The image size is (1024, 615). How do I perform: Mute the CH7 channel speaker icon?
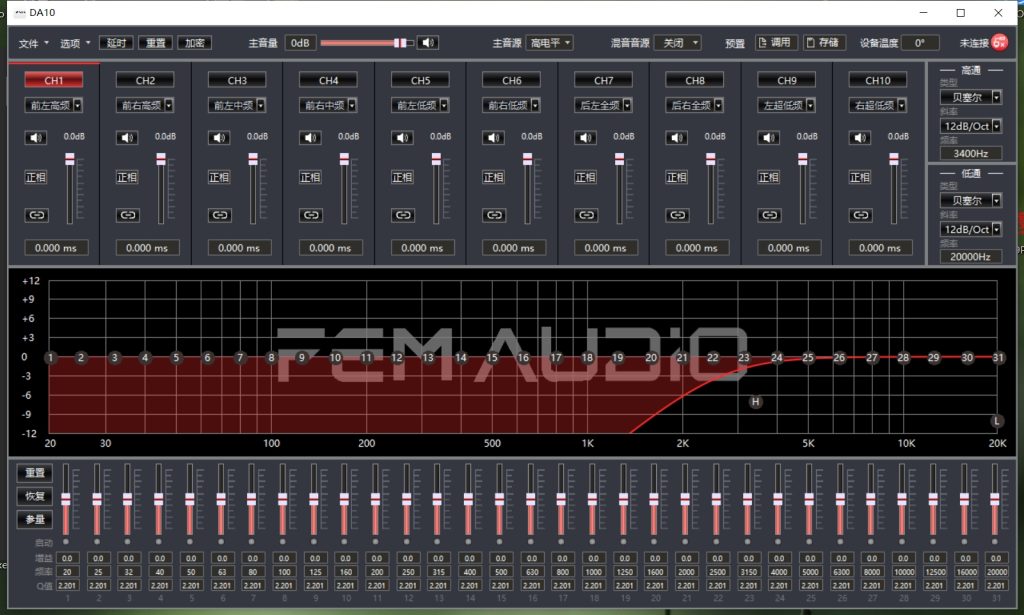[x=586, y=138]
